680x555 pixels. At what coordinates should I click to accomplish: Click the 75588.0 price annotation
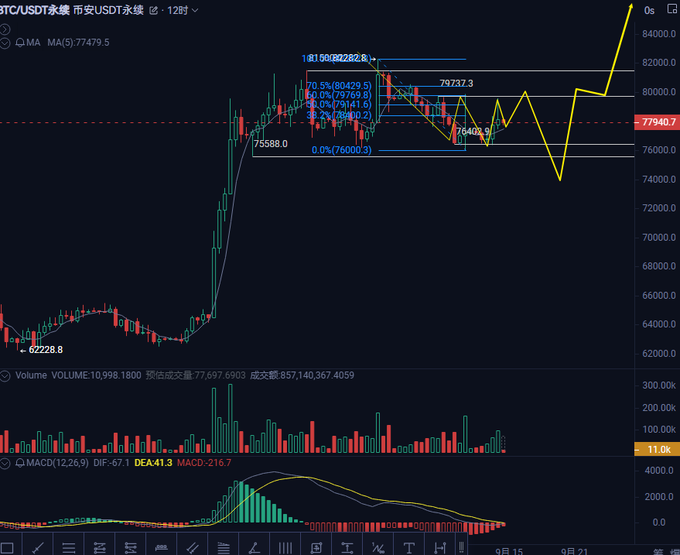[271, 144]
